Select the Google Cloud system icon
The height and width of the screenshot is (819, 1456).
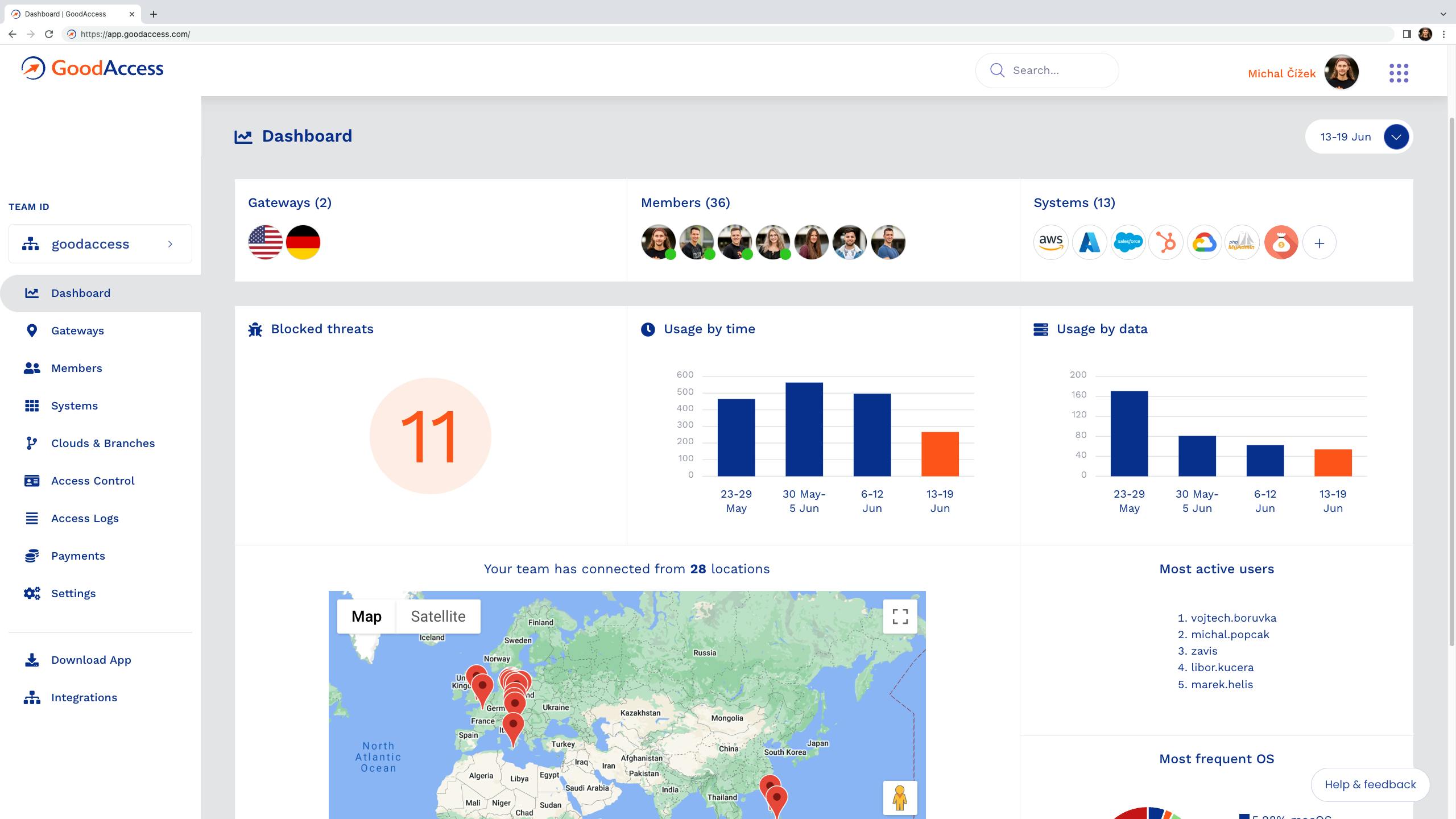(1204, 242)
